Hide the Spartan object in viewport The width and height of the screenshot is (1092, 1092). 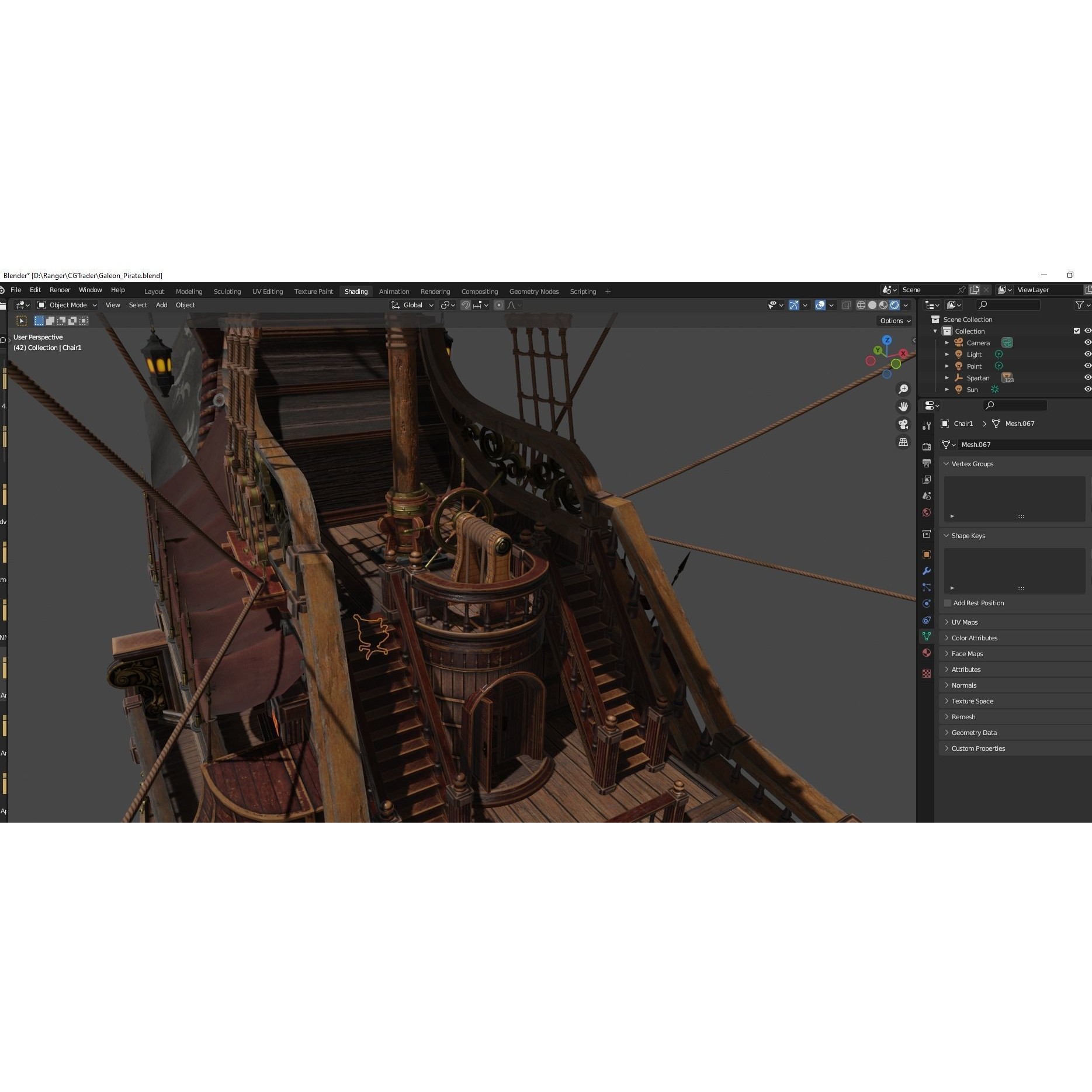(1087, 378)
